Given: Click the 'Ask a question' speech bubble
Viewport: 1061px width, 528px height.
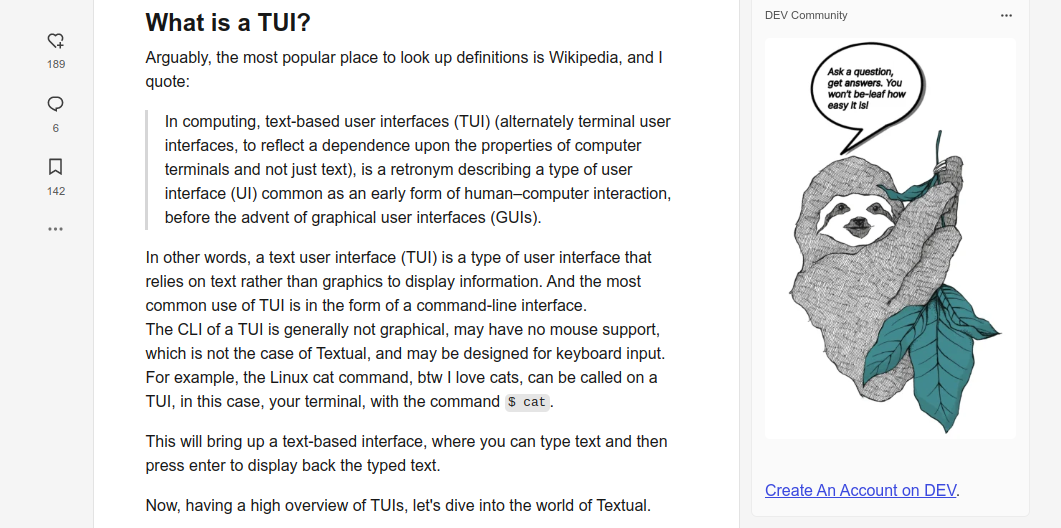Looking at the screenshot, I should click(x=866, y=90).
